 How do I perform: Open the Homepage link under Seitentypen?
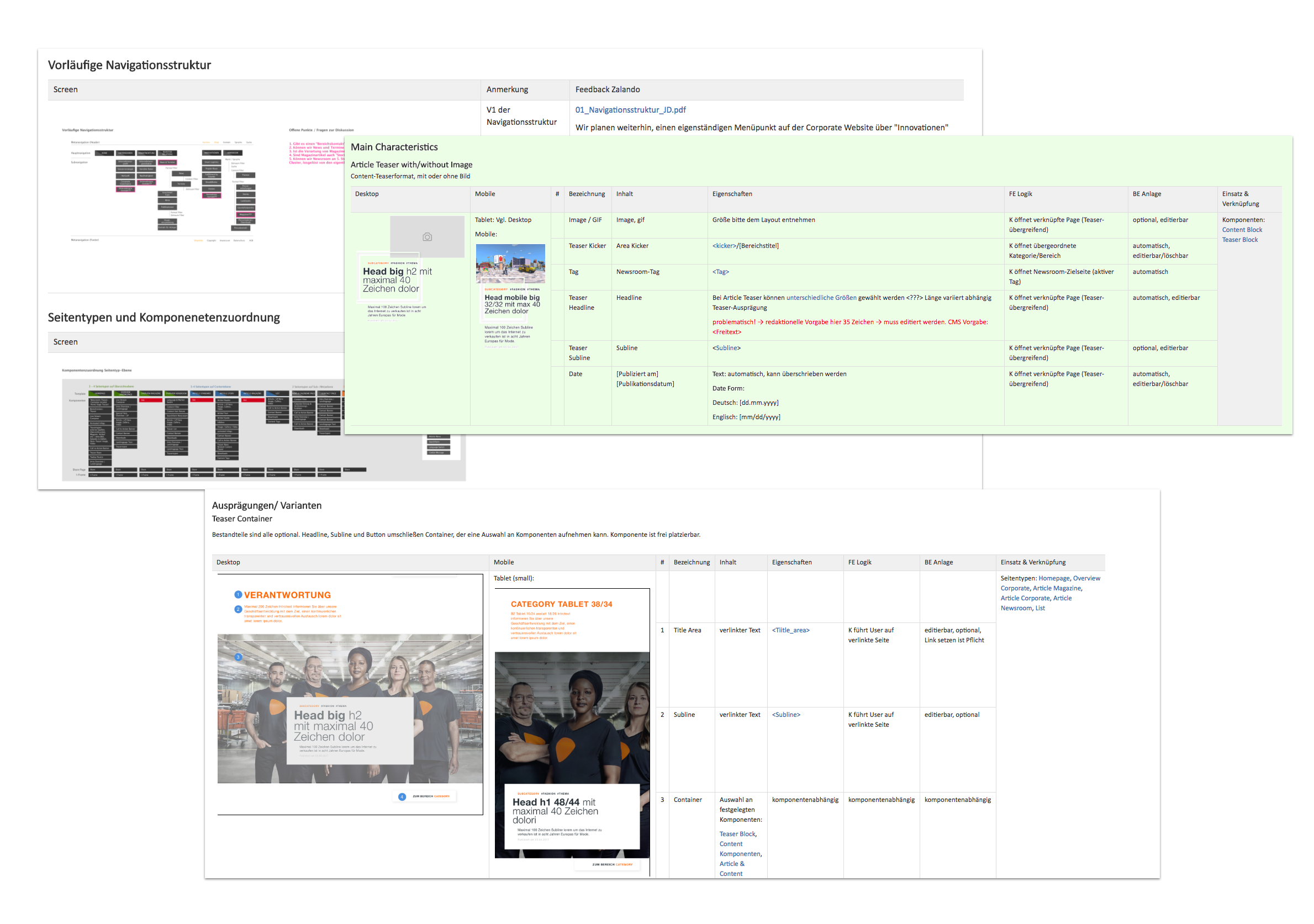click(x=1054, y=578)
